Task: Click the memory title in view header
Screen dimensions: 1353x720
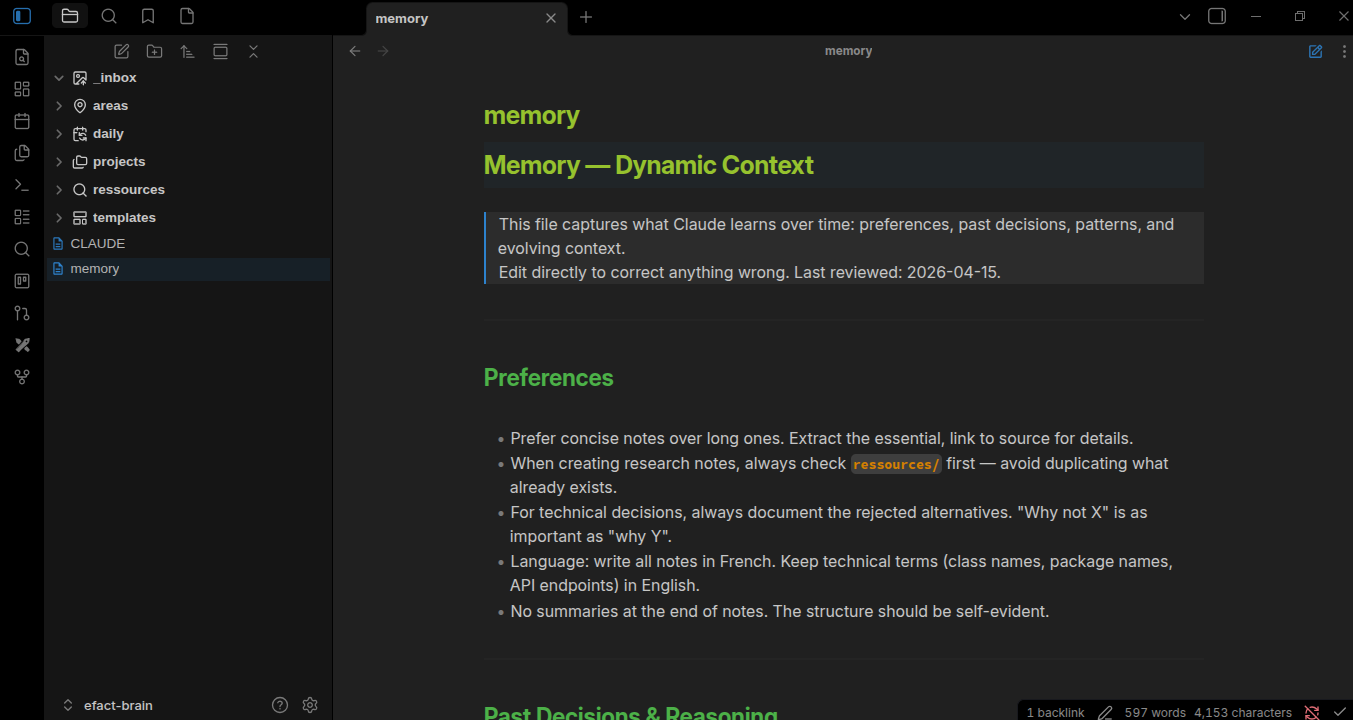Action: pos(848,51)
